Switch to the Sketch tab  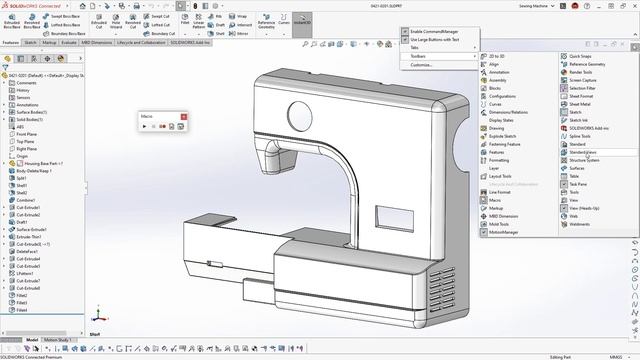click(x=30, y=42)
